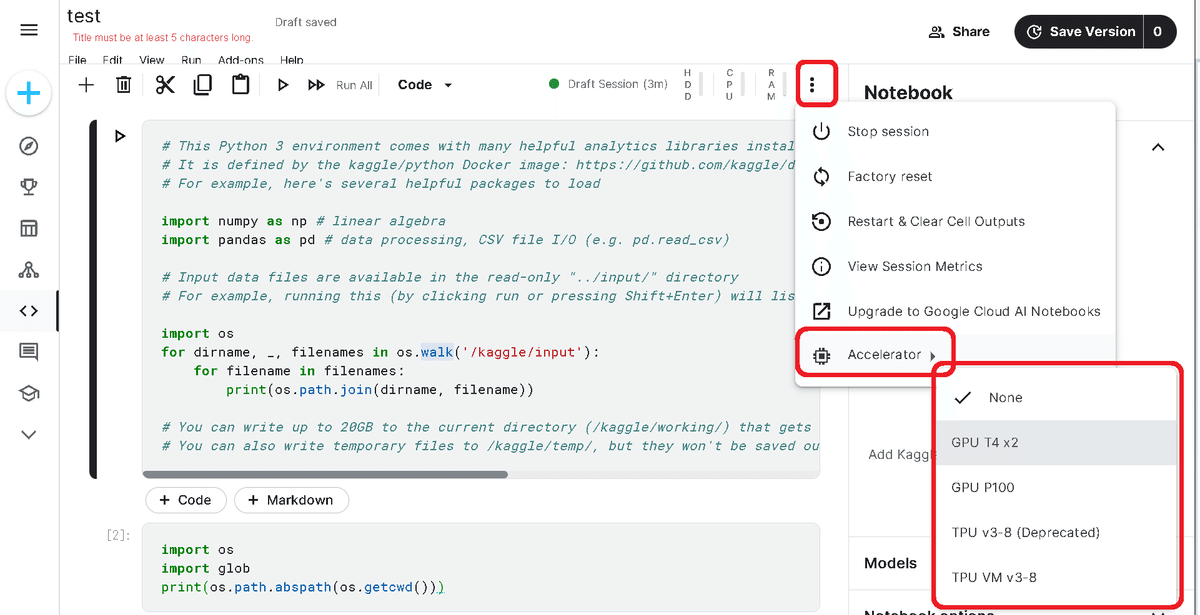The height and width of the screenshot is (615, 1200).
Task: Delete the cell with the trash icon
Action: click(123, 85)
